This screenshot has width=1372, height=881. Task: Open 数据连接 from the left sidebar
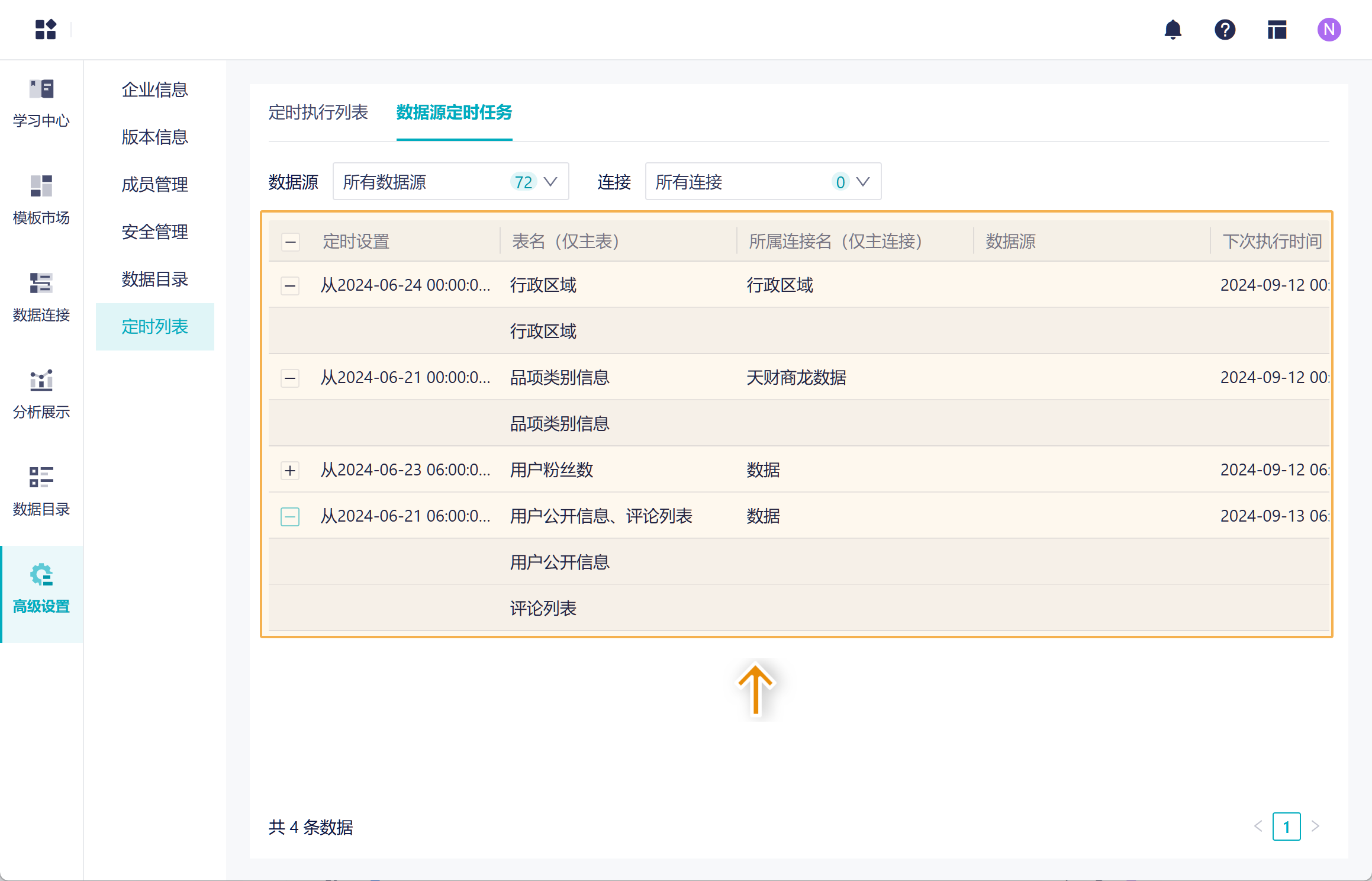(x=41, y=297)
